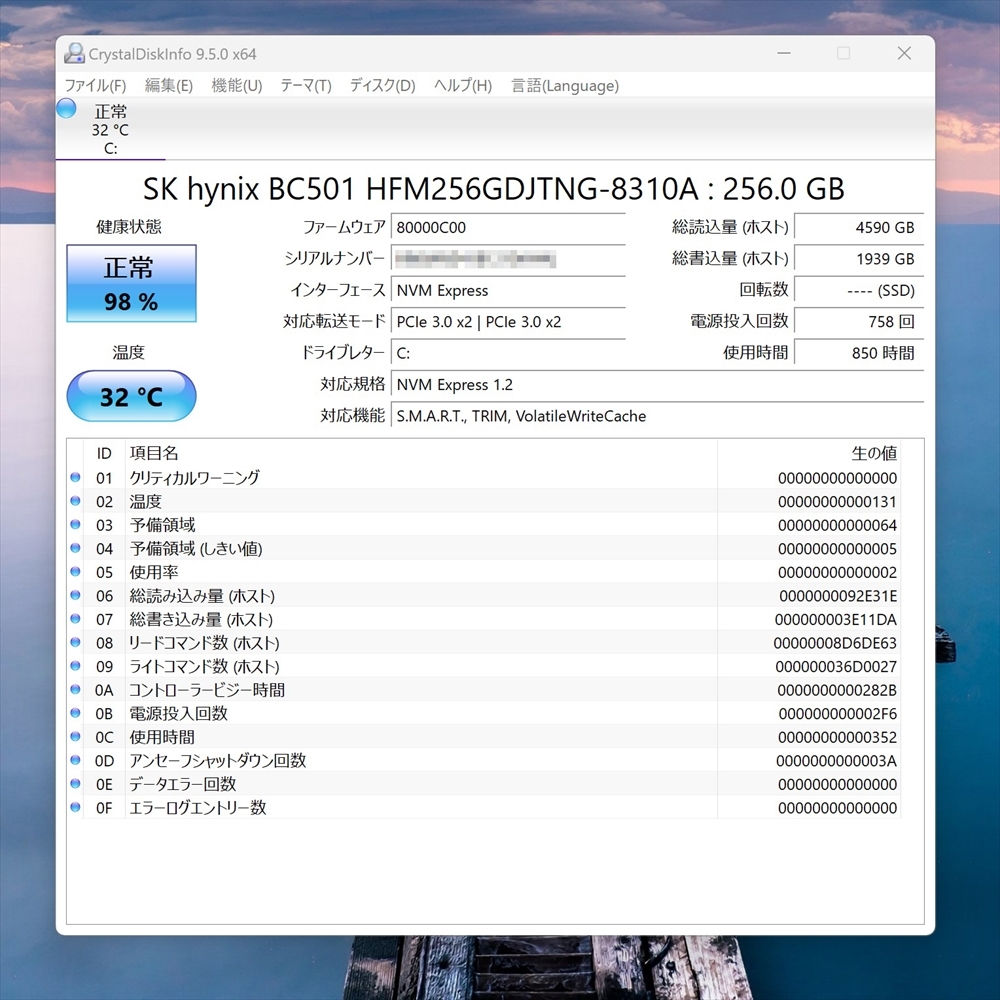Click status dot for リードコマンド数 row
Image resolution: width=1000 pixels, height=1000 pixels.
click(75, 642)
